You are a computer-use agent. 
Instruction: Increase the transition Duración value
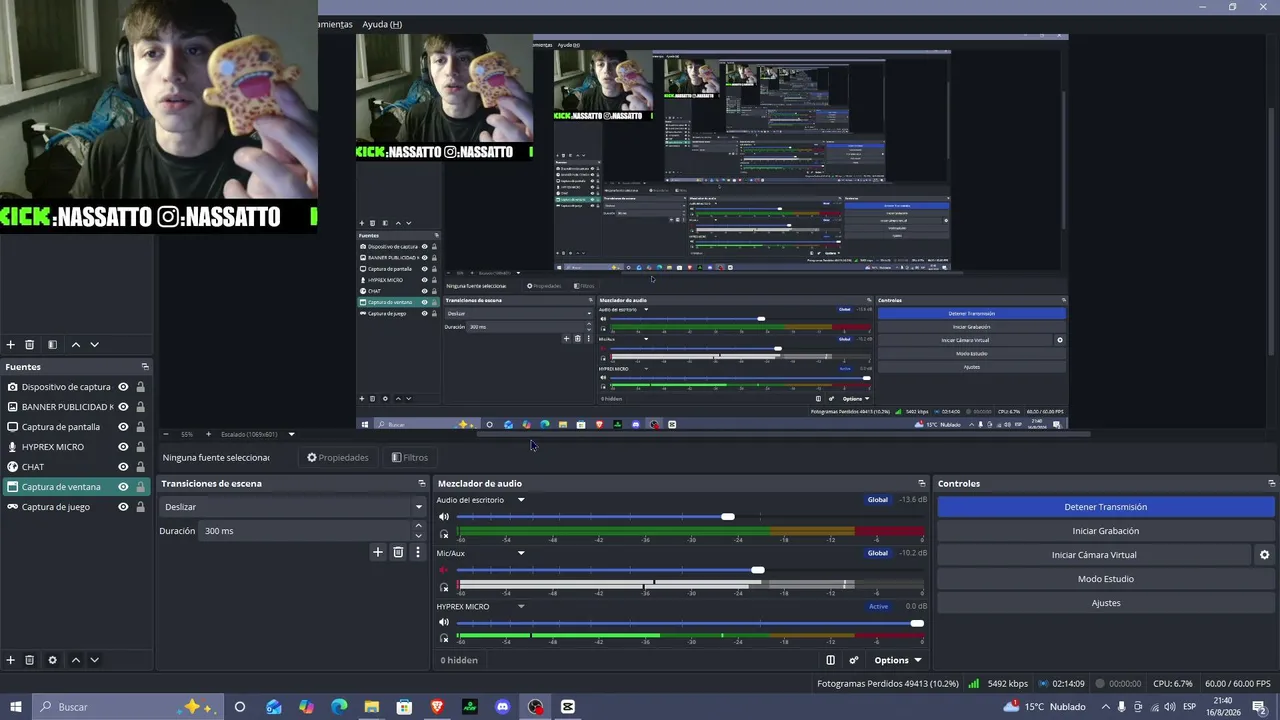(420, 527)
